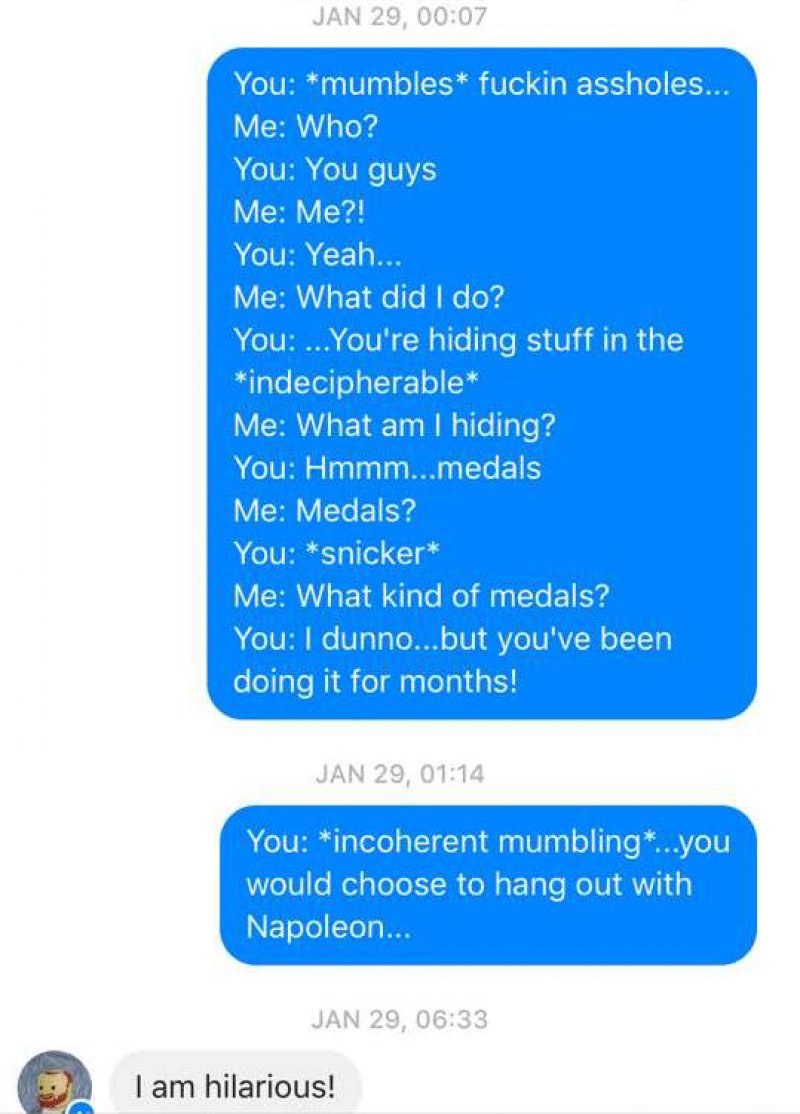Click the "*indecipherable*" text
Screen dimensions: 800x1114
pyautogui.click(x=355, y=383)
